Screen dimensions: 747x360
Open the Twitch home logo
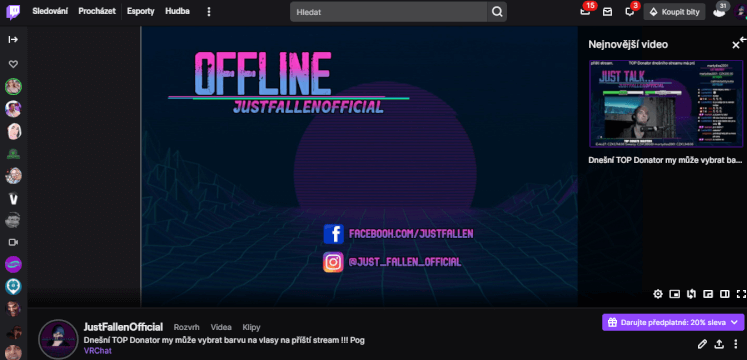(x=13, y=12)
